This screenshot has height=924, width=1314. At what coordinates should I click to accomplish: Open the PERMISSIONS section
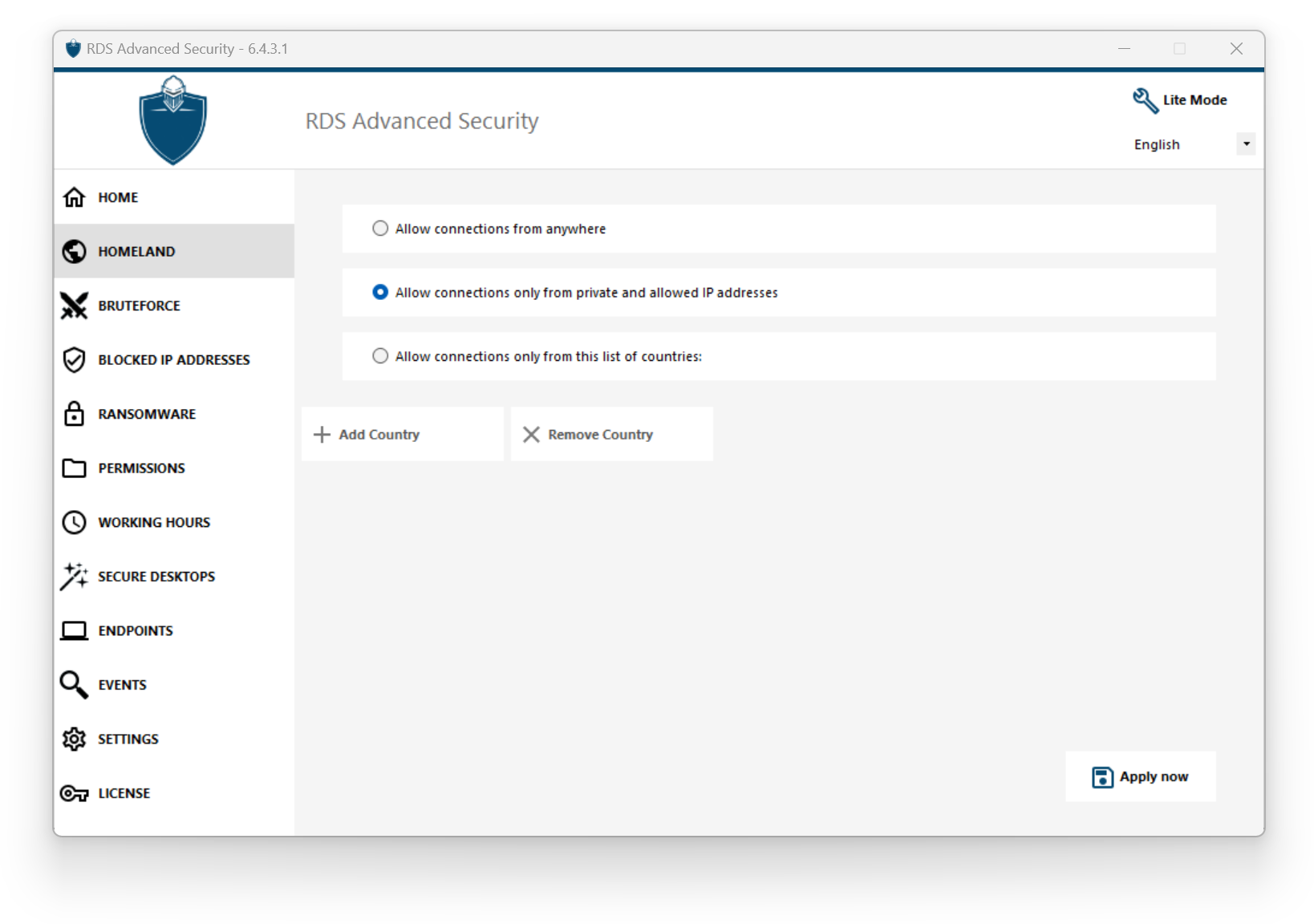[x=174, y=468]
